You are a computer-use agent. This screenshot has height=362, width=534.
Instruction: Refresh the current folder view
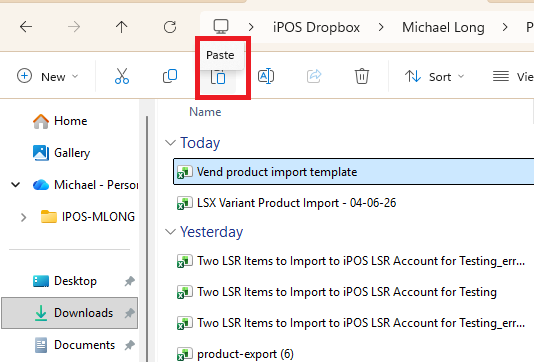(170, 27)
